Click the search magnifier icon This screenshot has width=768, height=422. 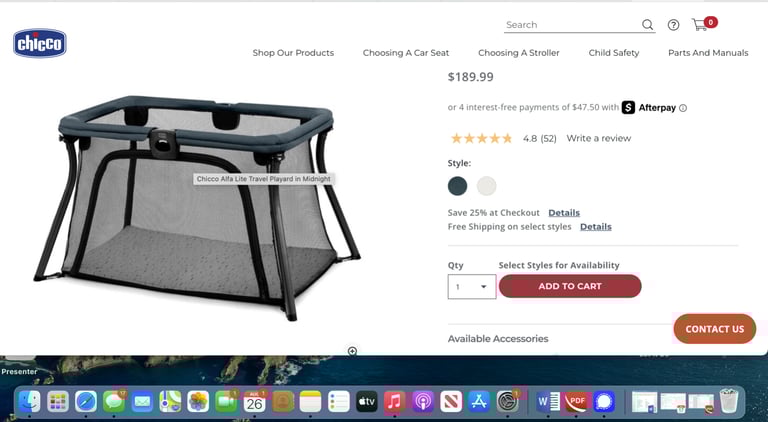point(648,24)
